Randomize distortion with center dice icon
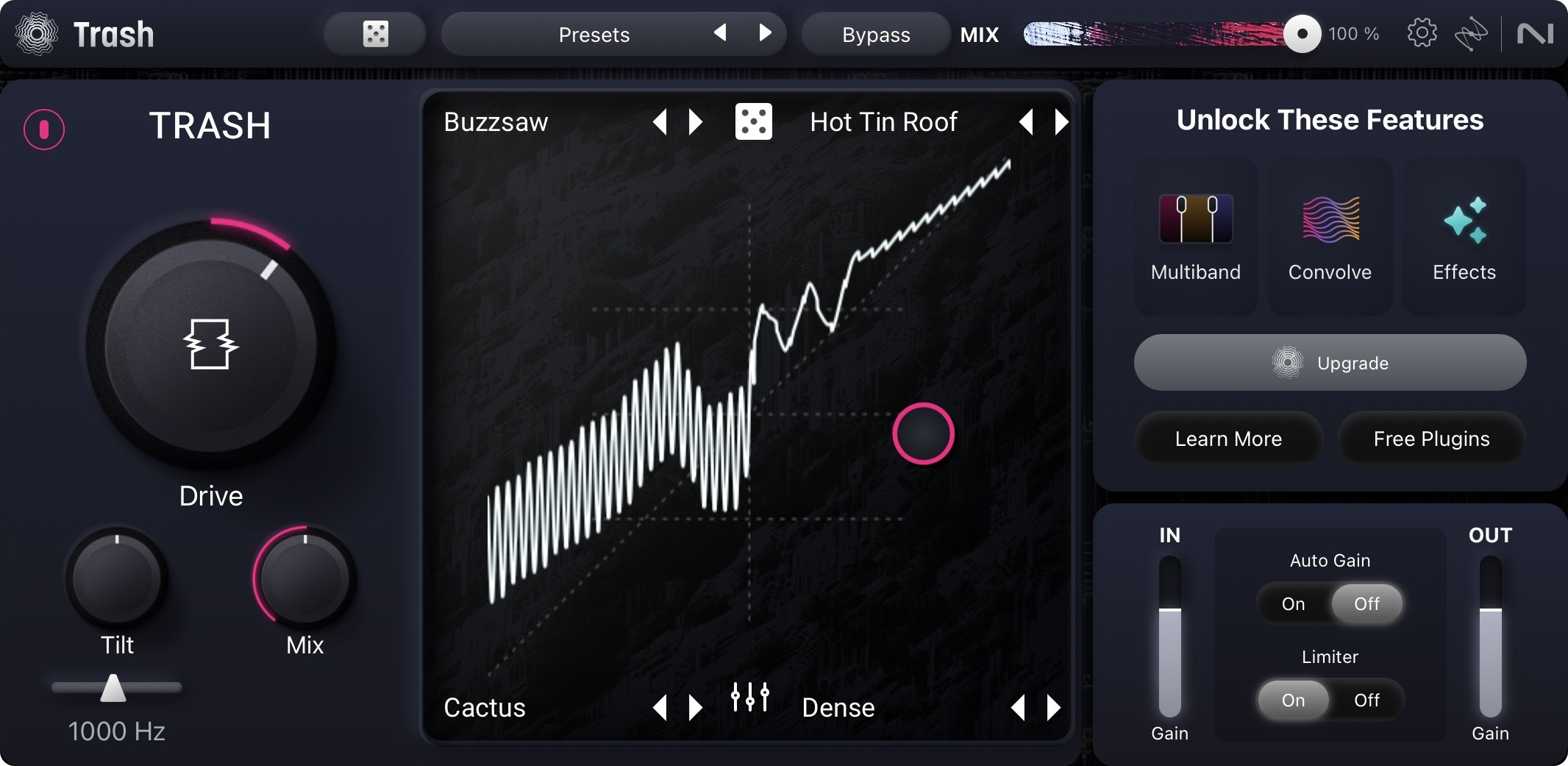Image resolution: width=1568 pixels, height=766 pixels. [x=754, y=121]
